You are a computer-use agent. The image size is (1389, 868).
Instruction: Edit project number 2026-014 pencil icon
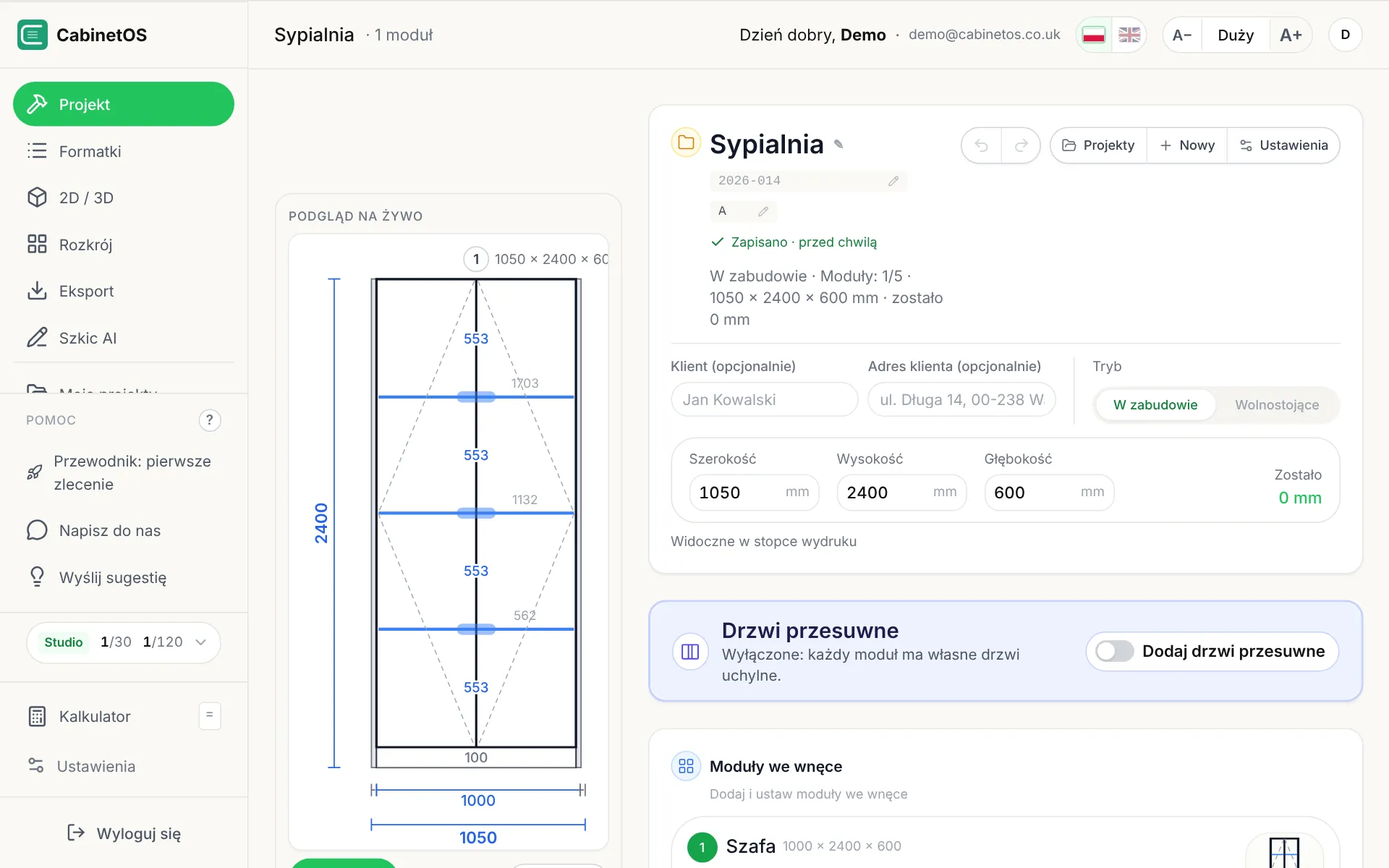(893, 181)
